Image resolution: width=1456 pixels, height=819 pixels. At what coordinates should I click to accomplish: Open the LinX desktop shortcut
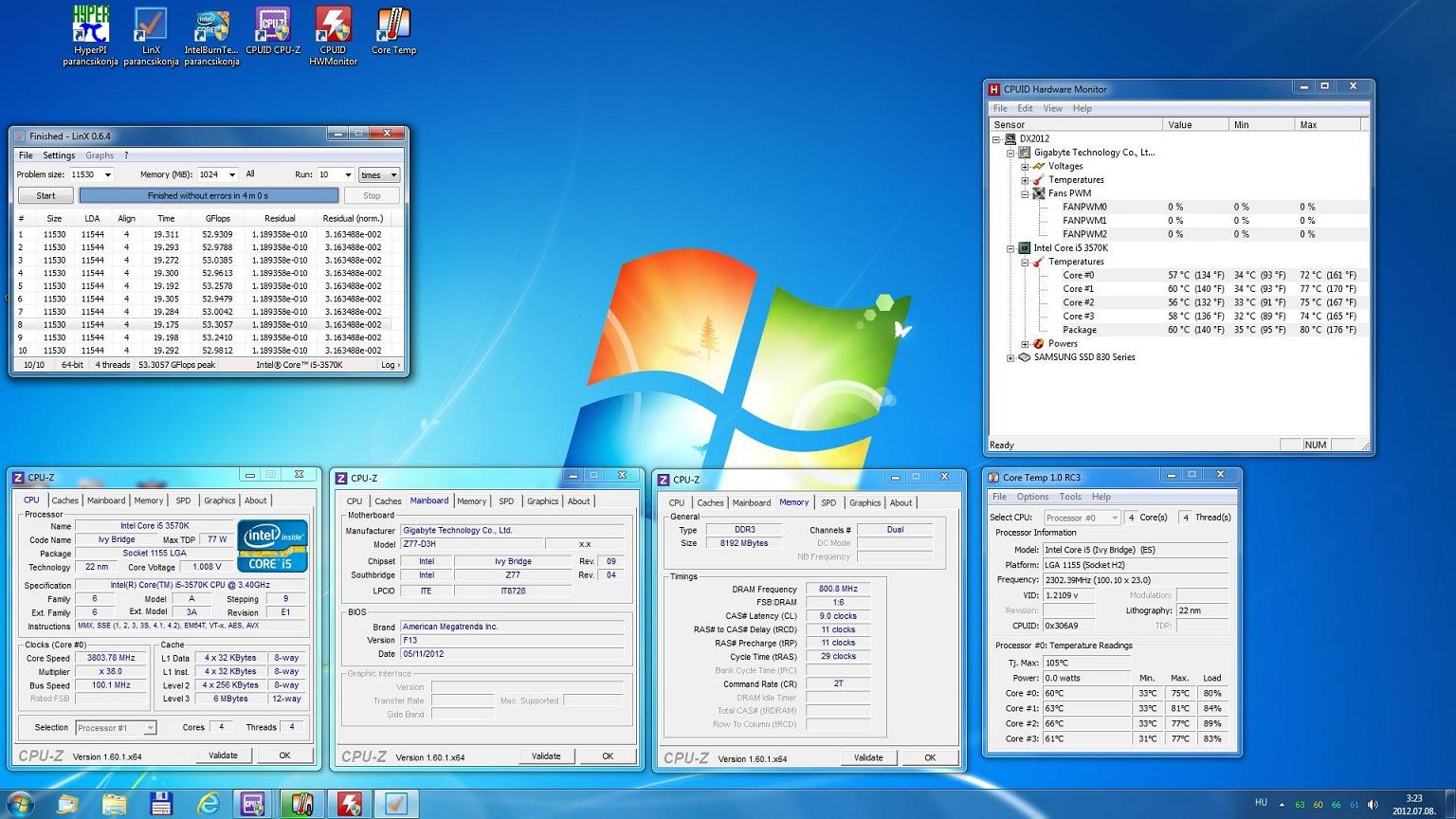pyautogui.click(x=151, y=36)
